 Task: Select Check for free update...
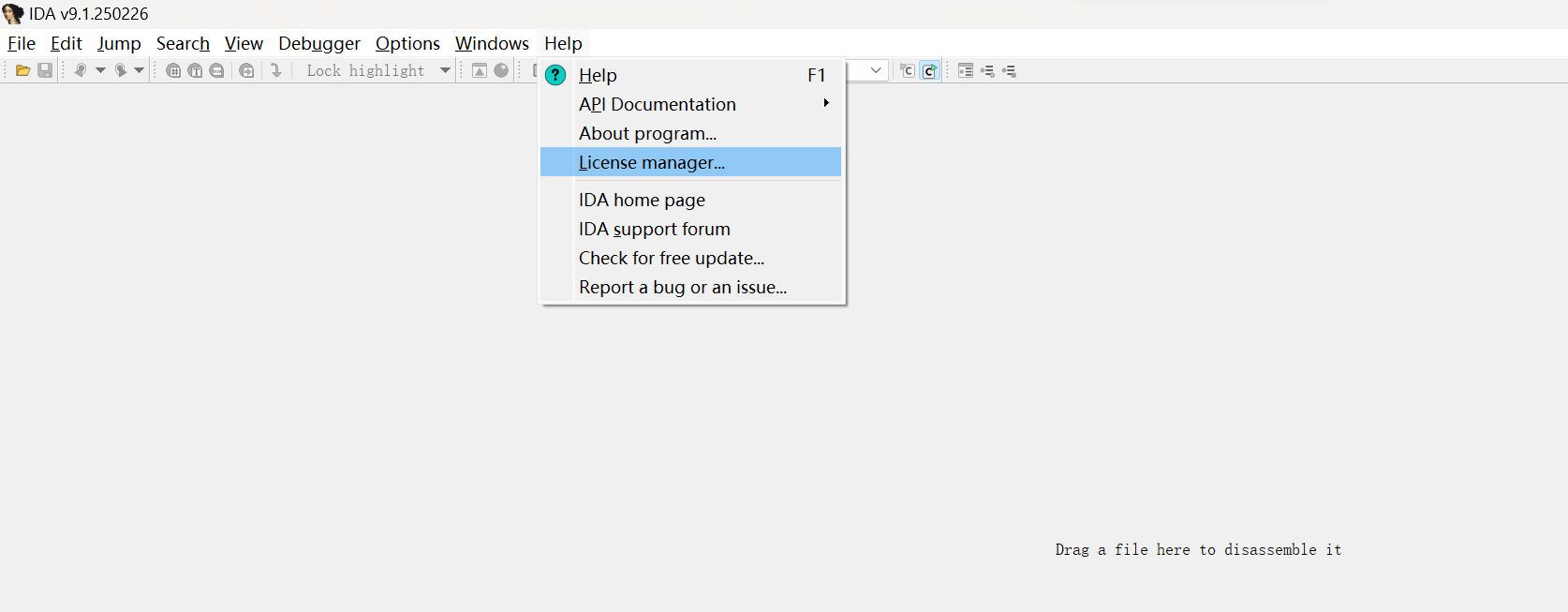pyautogui.click(x=691, y=258)
